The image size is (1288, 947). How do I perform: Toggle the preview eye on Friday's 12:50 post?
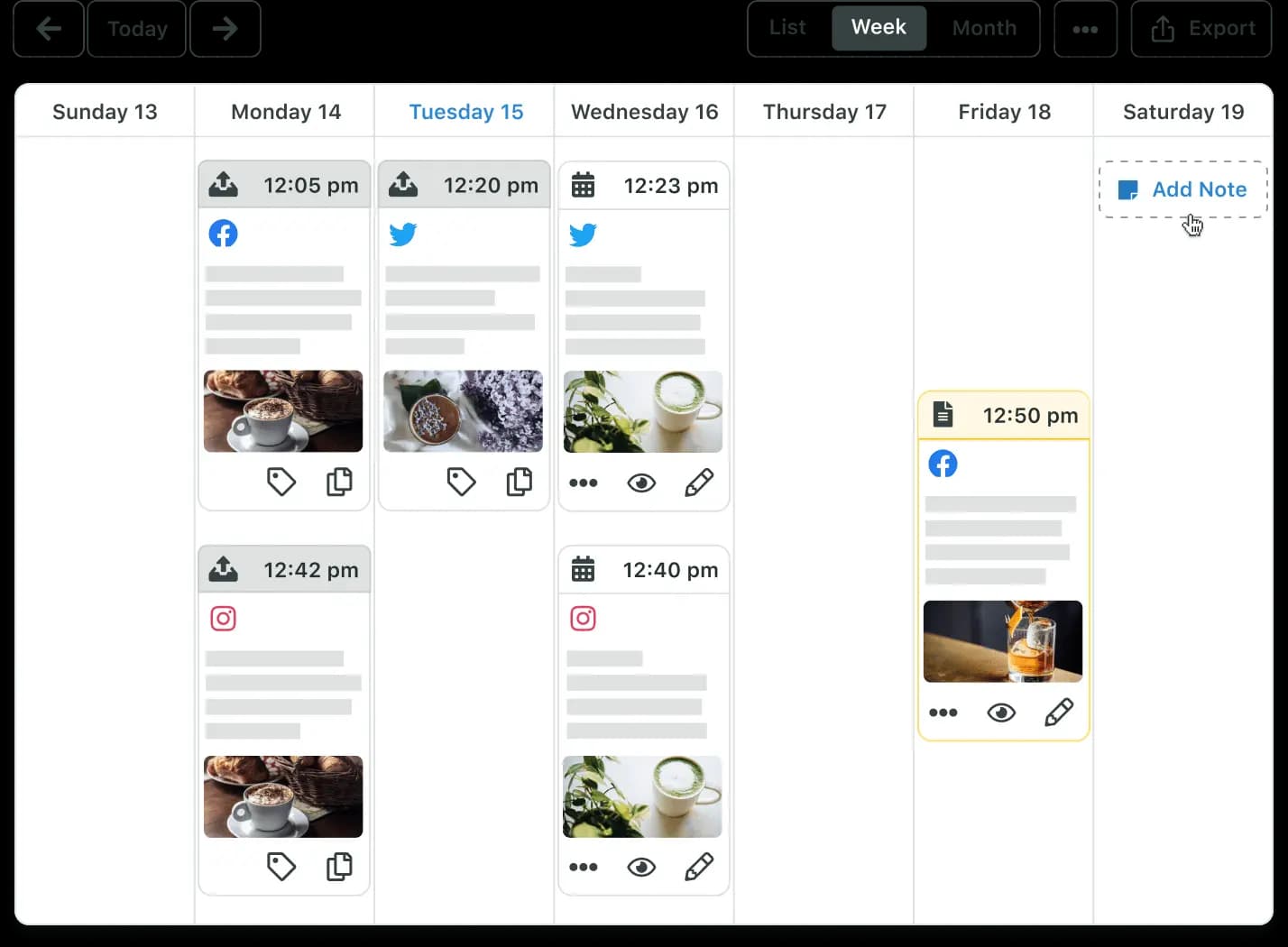[x=1001, y=713]
